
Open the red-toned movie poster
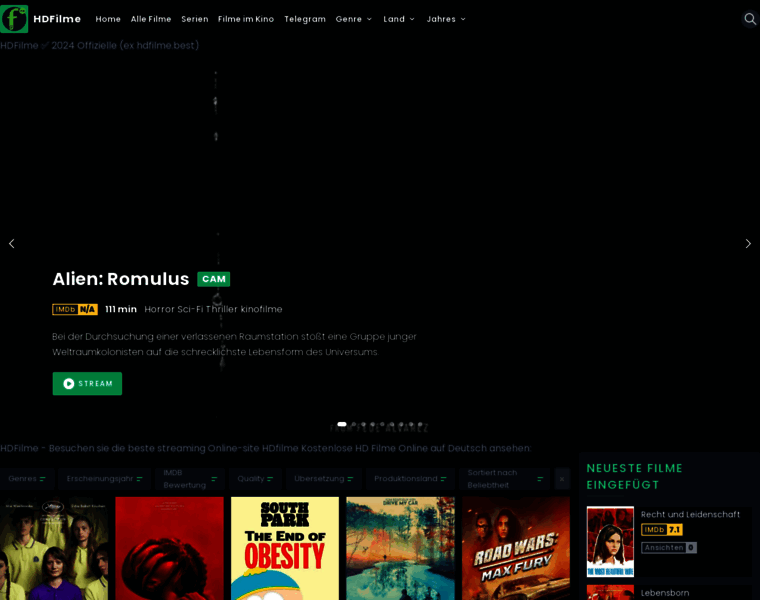[x=170, y=548]
